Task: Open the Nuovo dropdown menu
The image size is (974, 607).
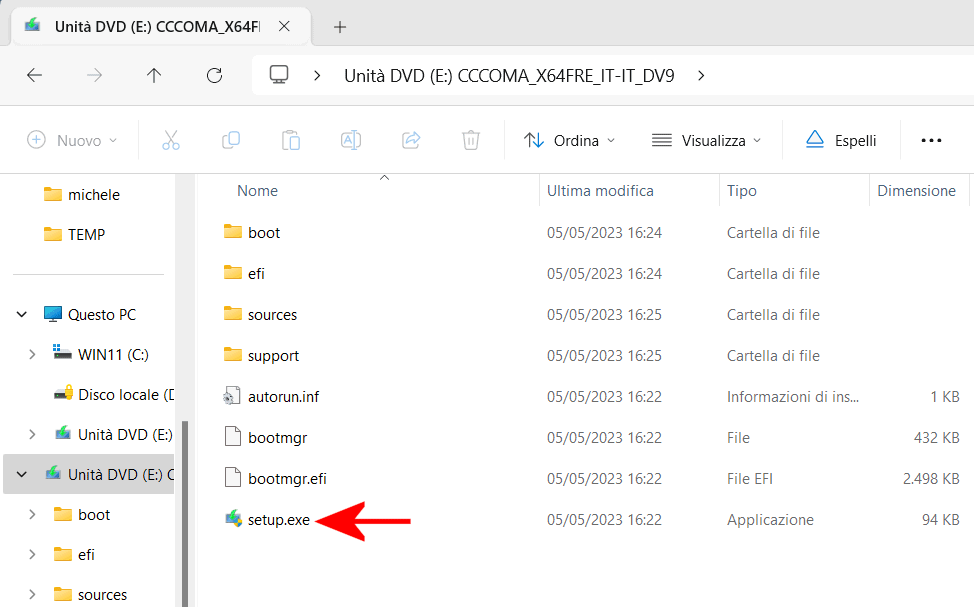Action: pyautogui.click(x=72, y=140)
